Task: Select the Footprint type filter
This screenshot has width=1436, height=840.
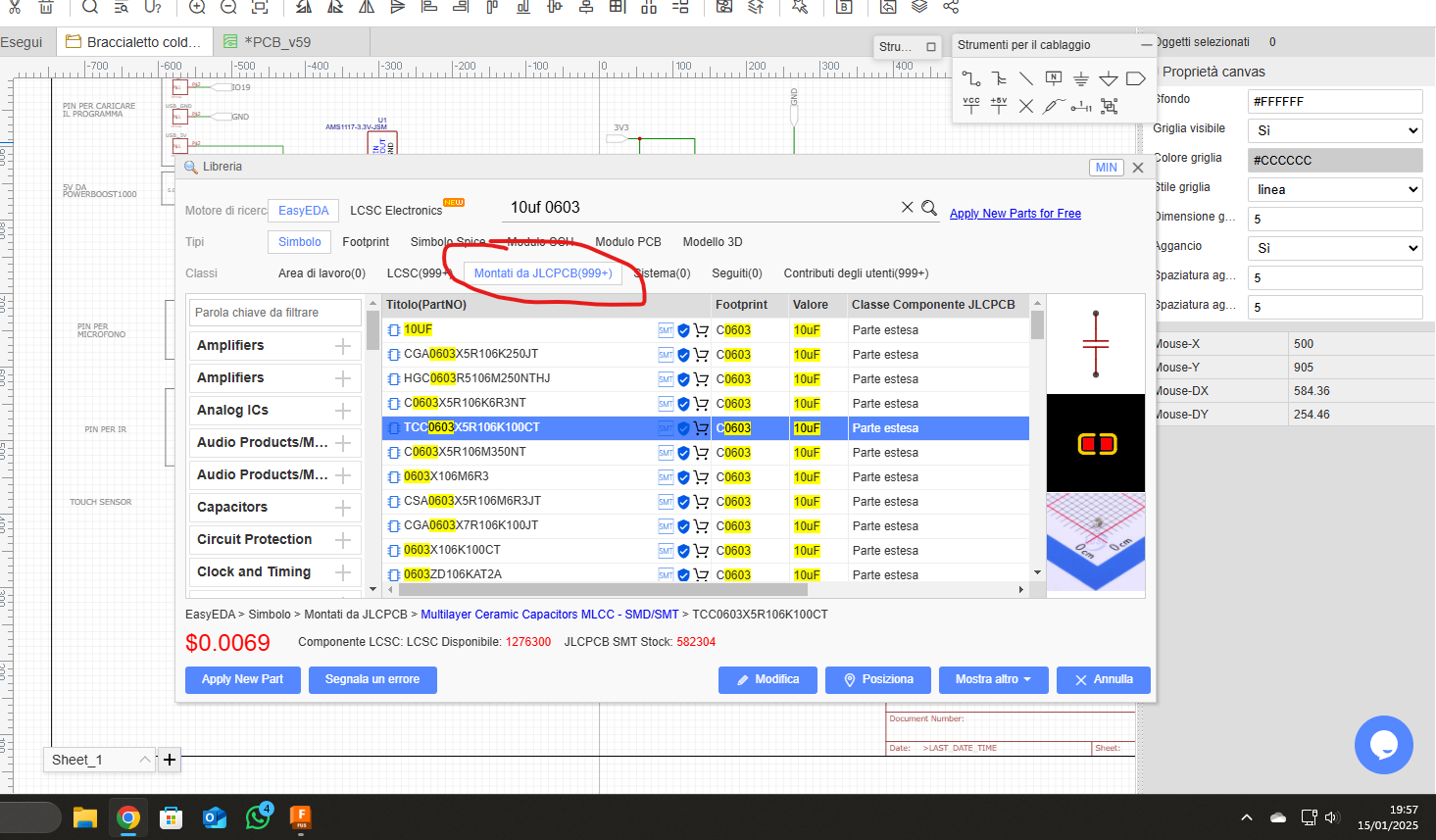Action: [x=366, y=242]
